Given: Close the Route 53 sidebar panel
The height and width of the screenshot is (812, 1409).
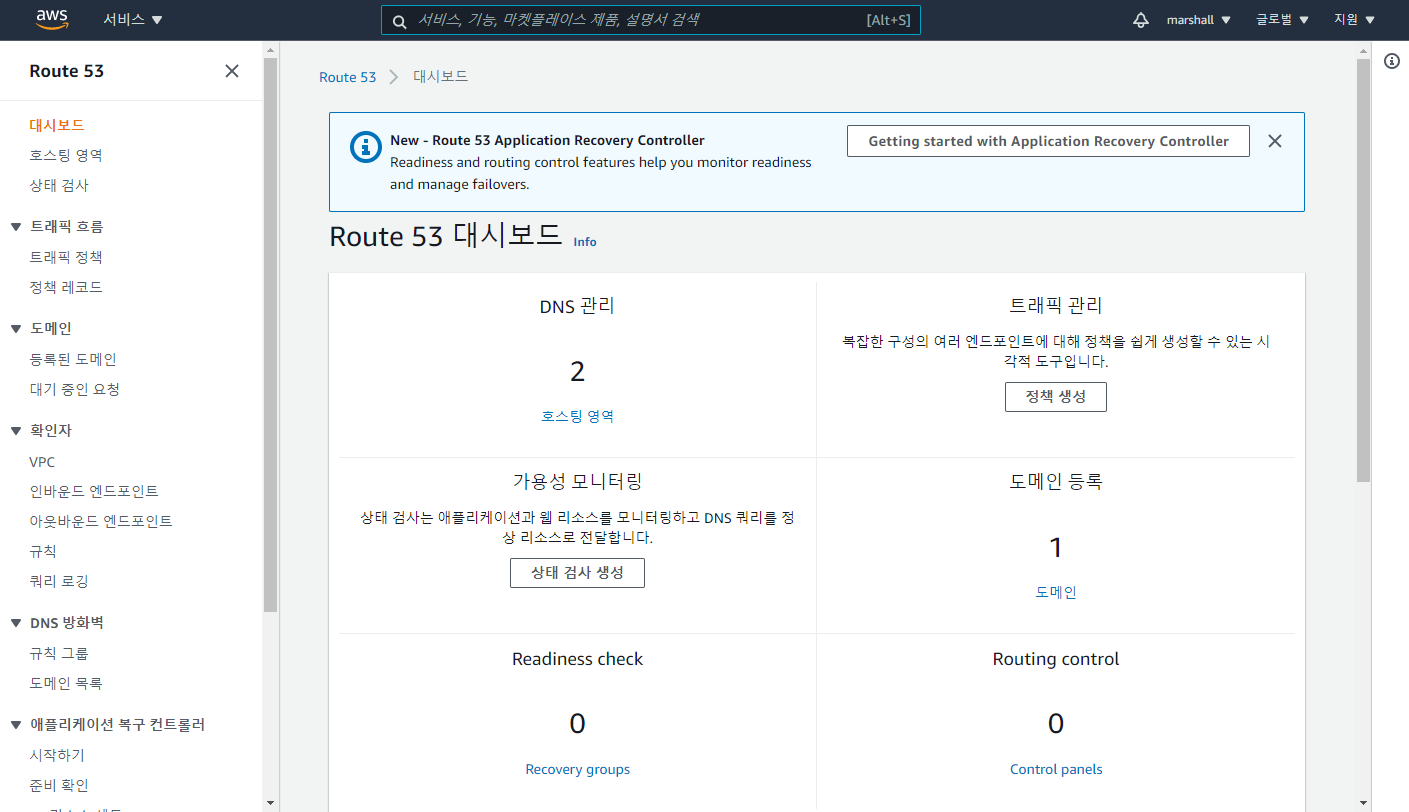Looking at the screenshot, I should [x=232, y=71].
